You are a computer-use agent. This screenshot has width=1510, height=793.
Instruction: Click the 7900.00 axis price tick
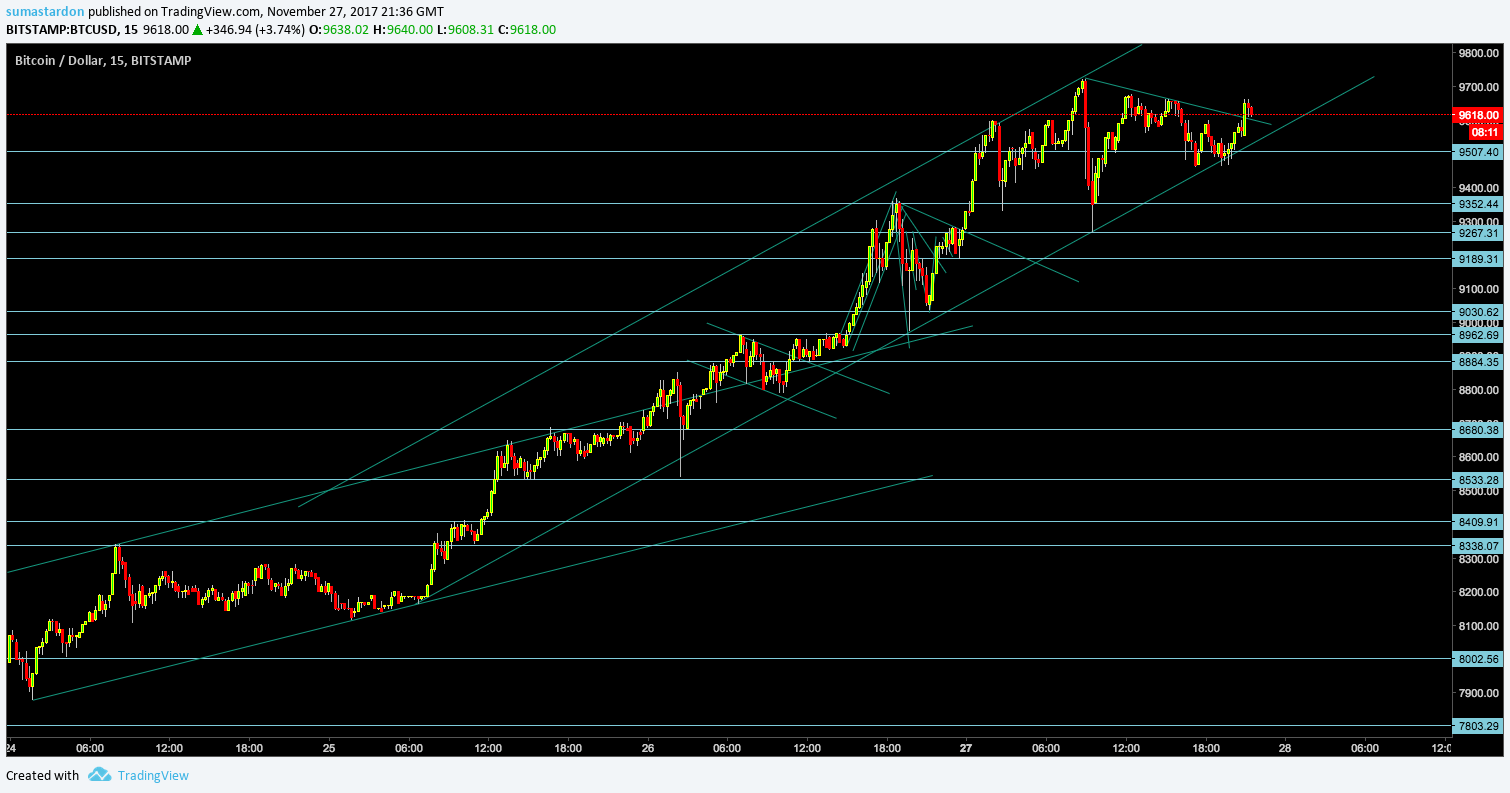point(1478,693)
